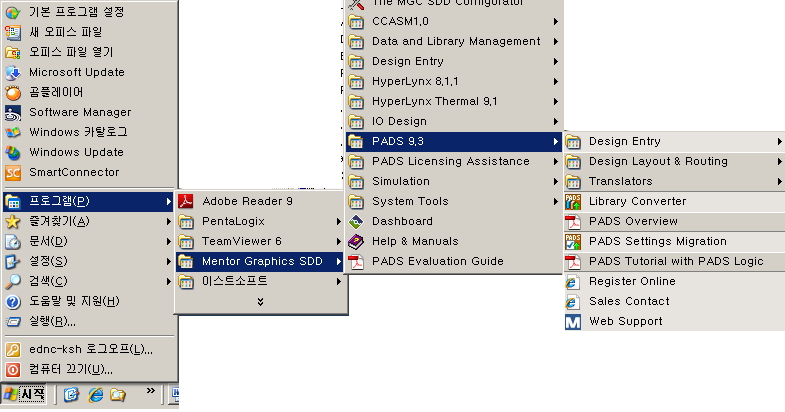Image resolution: width=785 pixels, height=412 pixels.
Task: Expand the Design Layout & Routing arrow
Action: pos(779,162)
